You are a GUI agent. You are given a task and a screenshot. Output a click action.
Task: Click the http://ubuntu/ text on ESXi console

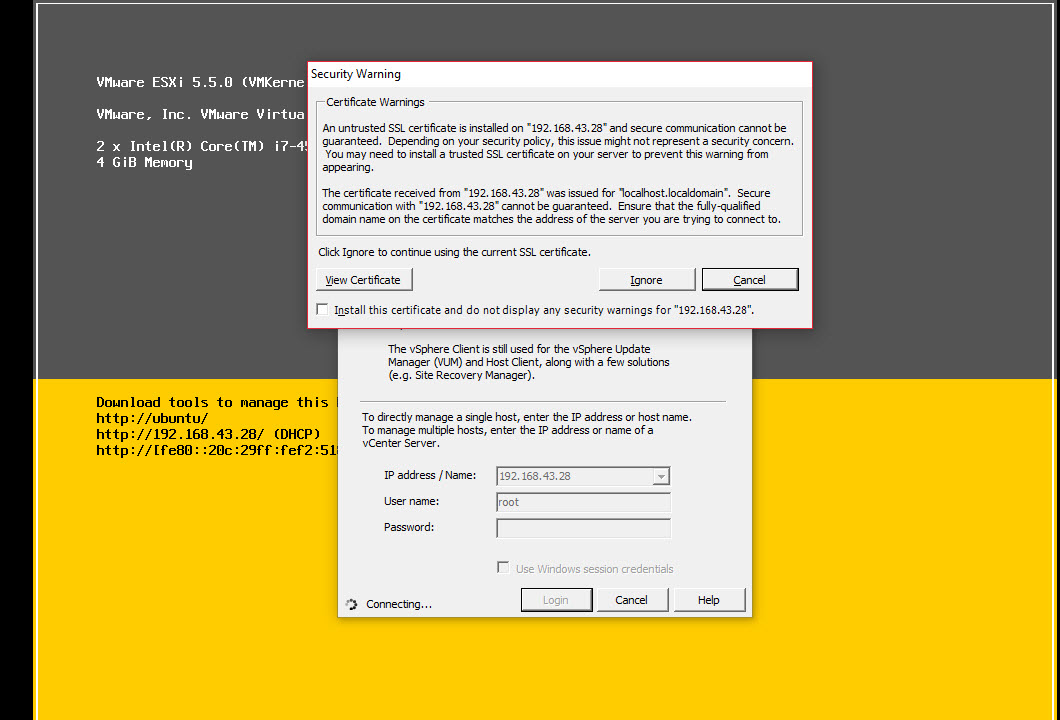pos(152,418)
